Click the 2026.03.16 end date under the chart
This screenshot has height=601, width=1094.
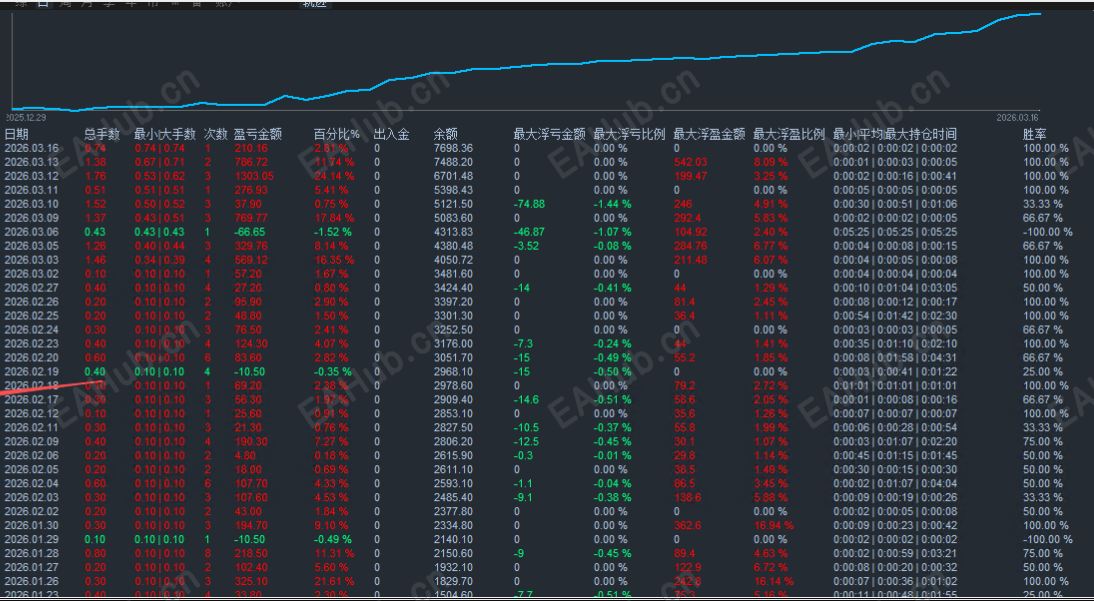pyautogui.click(x=1018, y=117)
